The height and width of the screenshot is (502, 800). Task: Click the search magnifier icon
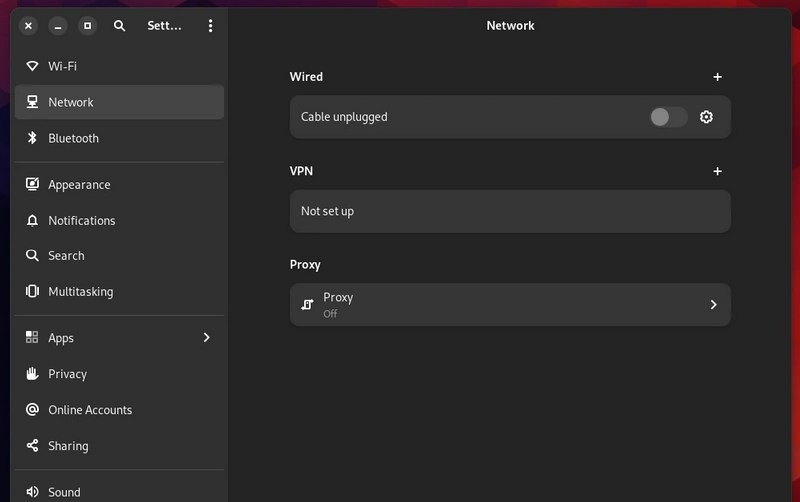(120, 26)
